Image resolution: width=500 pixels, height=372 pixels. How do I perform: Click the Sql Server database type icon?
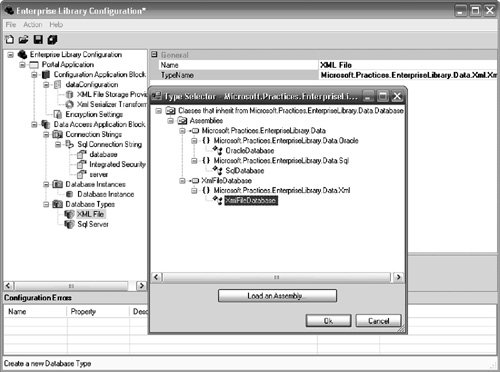click(69, 224)
